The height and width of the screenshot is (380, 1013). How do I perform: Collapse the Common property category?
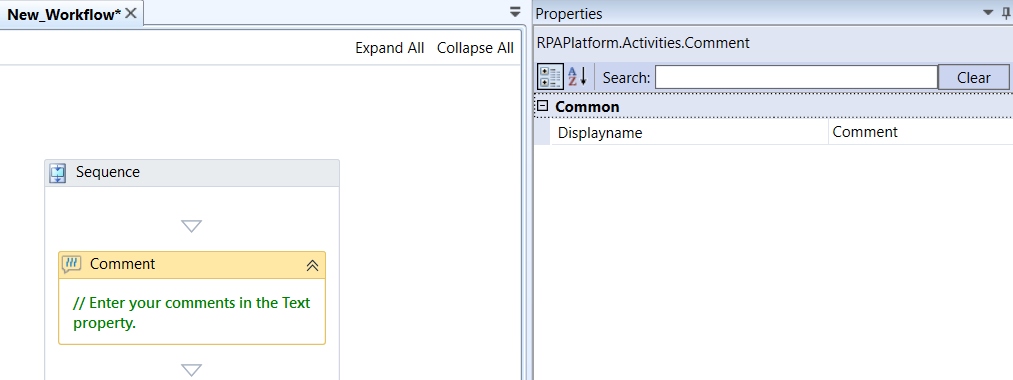click(543, 106)
